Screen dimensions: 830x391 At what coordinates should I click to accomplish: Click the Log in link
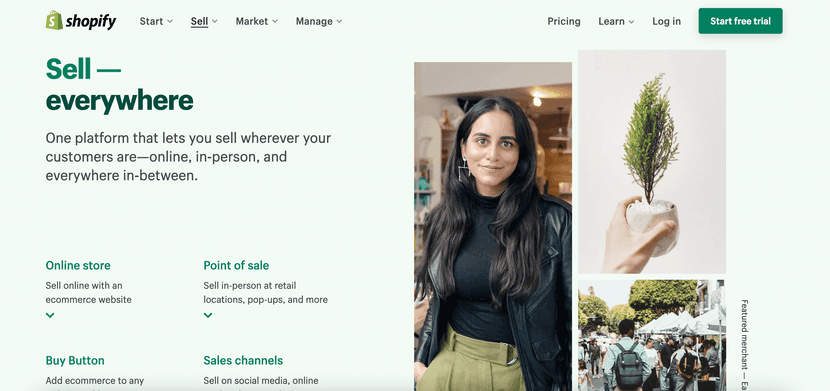tap(666, 21)
